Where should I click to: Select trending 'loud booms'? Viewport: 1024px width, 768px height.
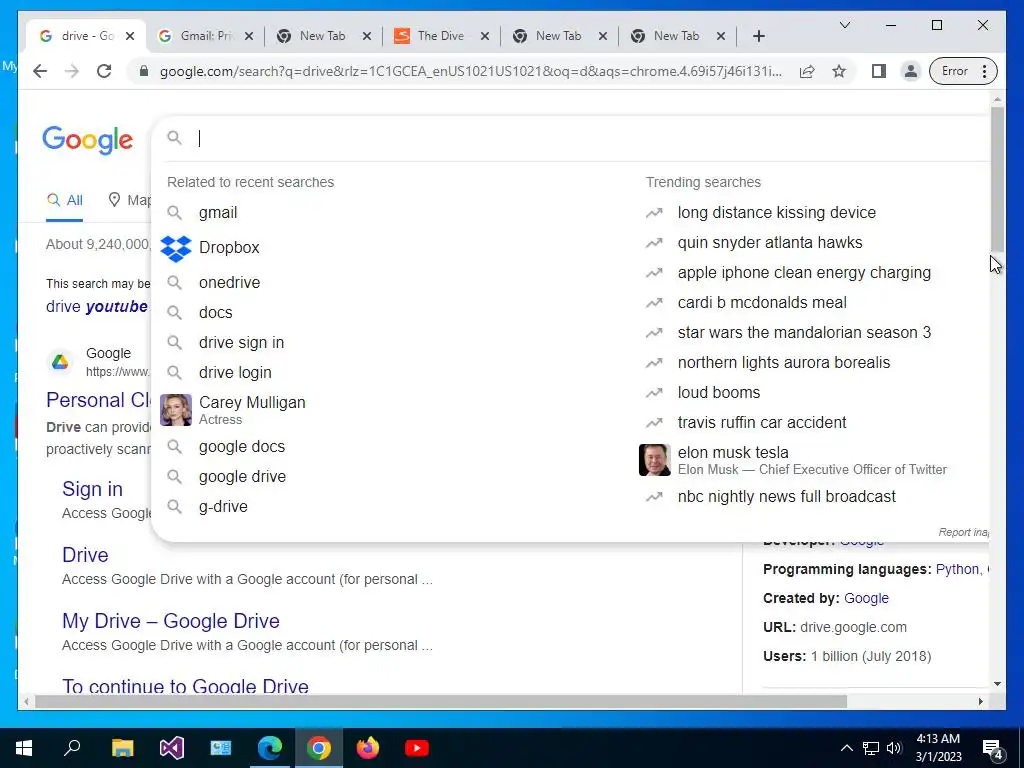(x=719, y=392)
